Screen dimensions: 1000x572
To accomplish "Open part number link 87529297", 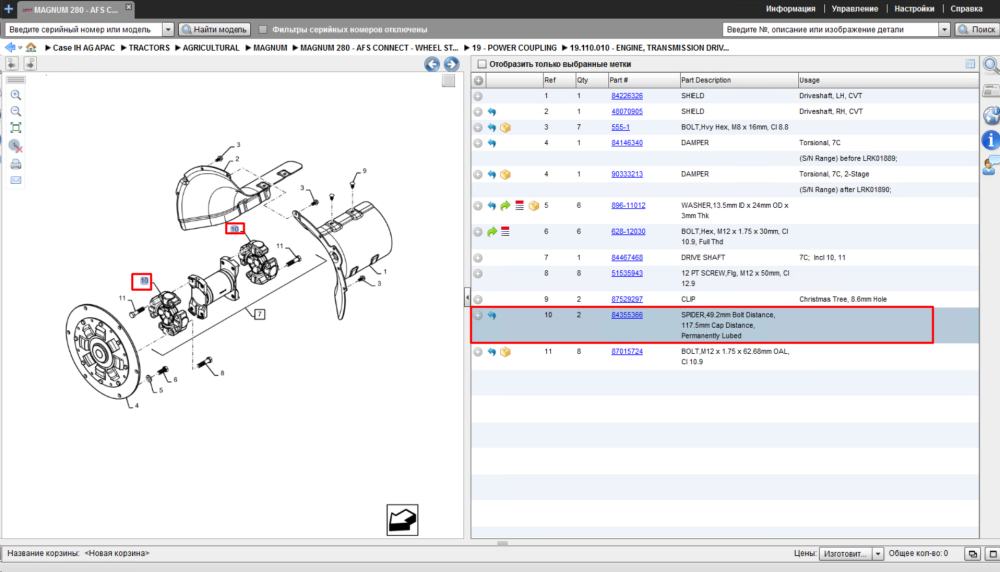I will (627, 299).
